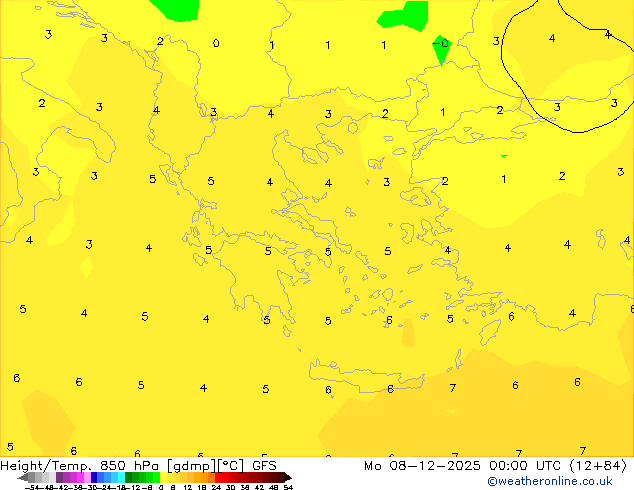Click the '54' legend scale label at far right

click(289, 488)
